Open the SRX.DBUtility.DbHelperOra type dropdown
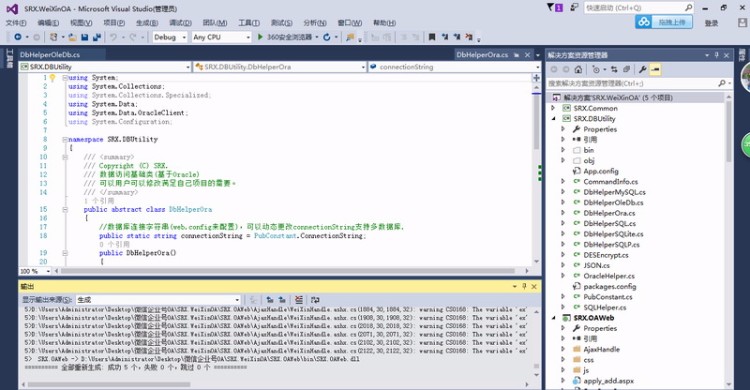 point(280,67)
